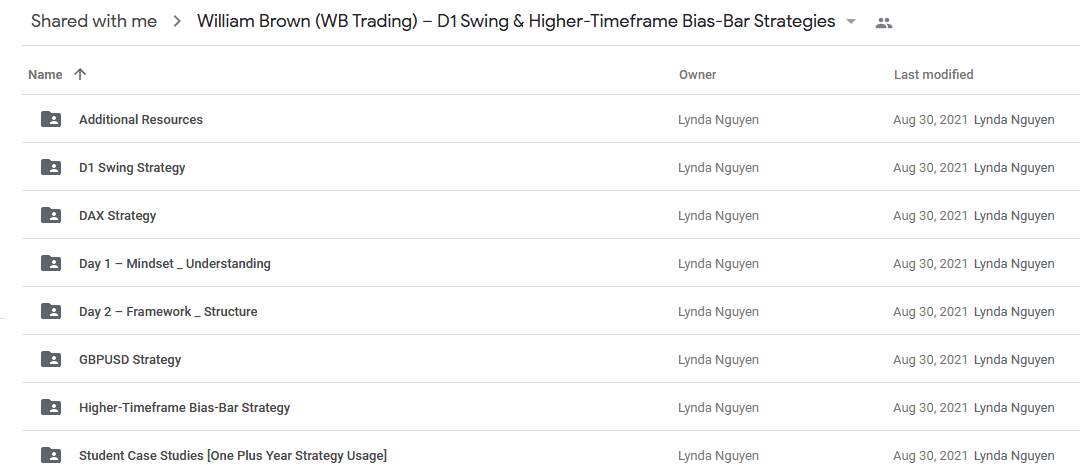Click the Student Case Studies folder icon
The image size is (1080, 475).
(51, 456)
